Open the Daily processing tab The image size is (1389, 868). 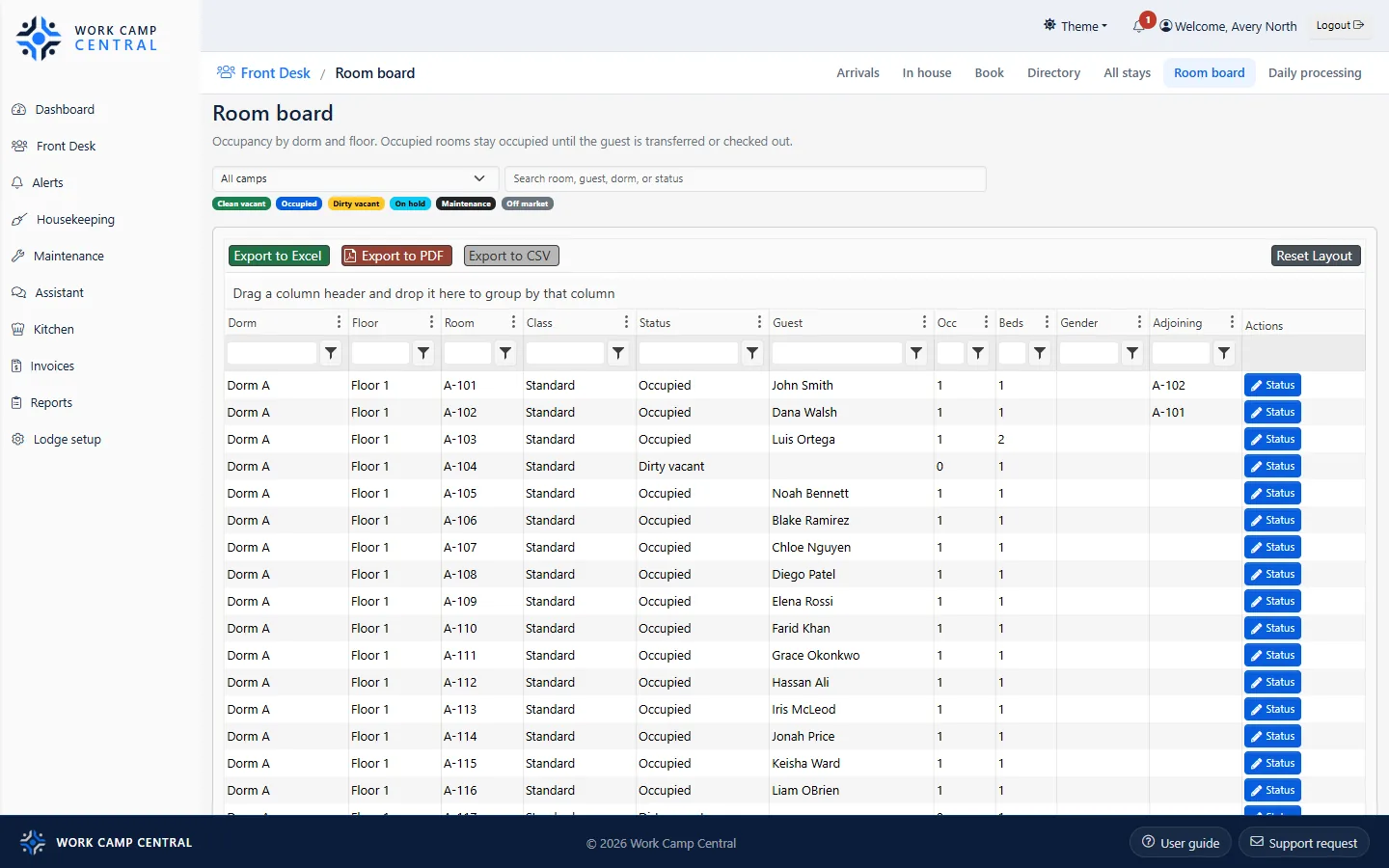pos(1315,73)
